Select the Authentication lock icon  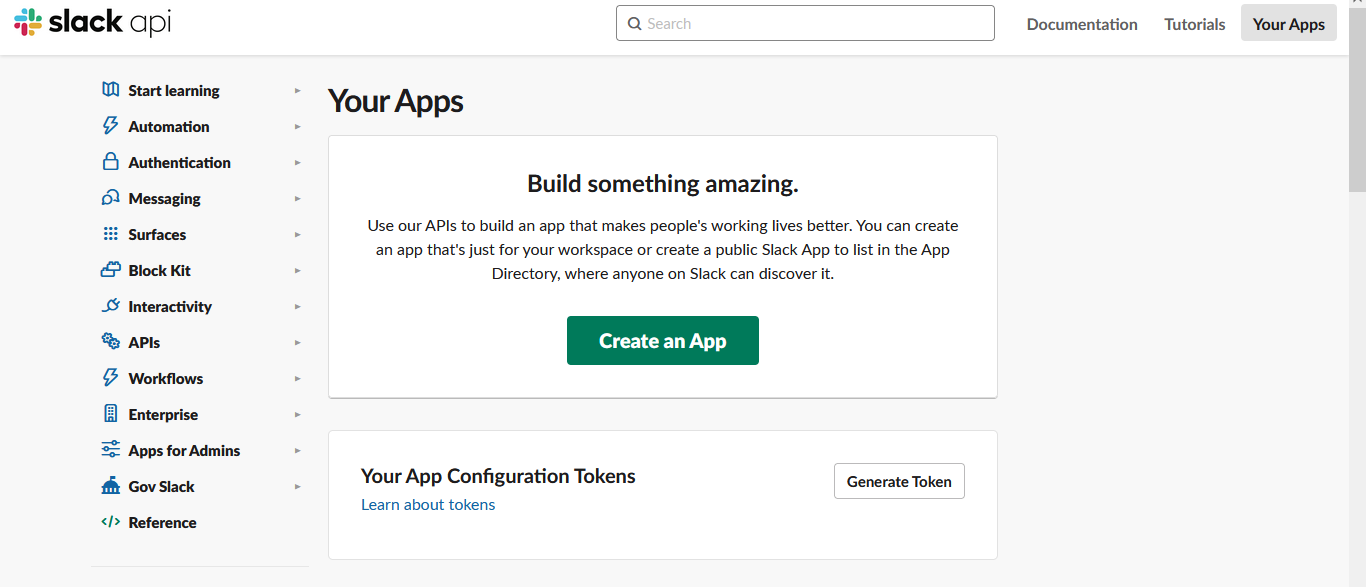pyautogui.click(x=110, y=162)
